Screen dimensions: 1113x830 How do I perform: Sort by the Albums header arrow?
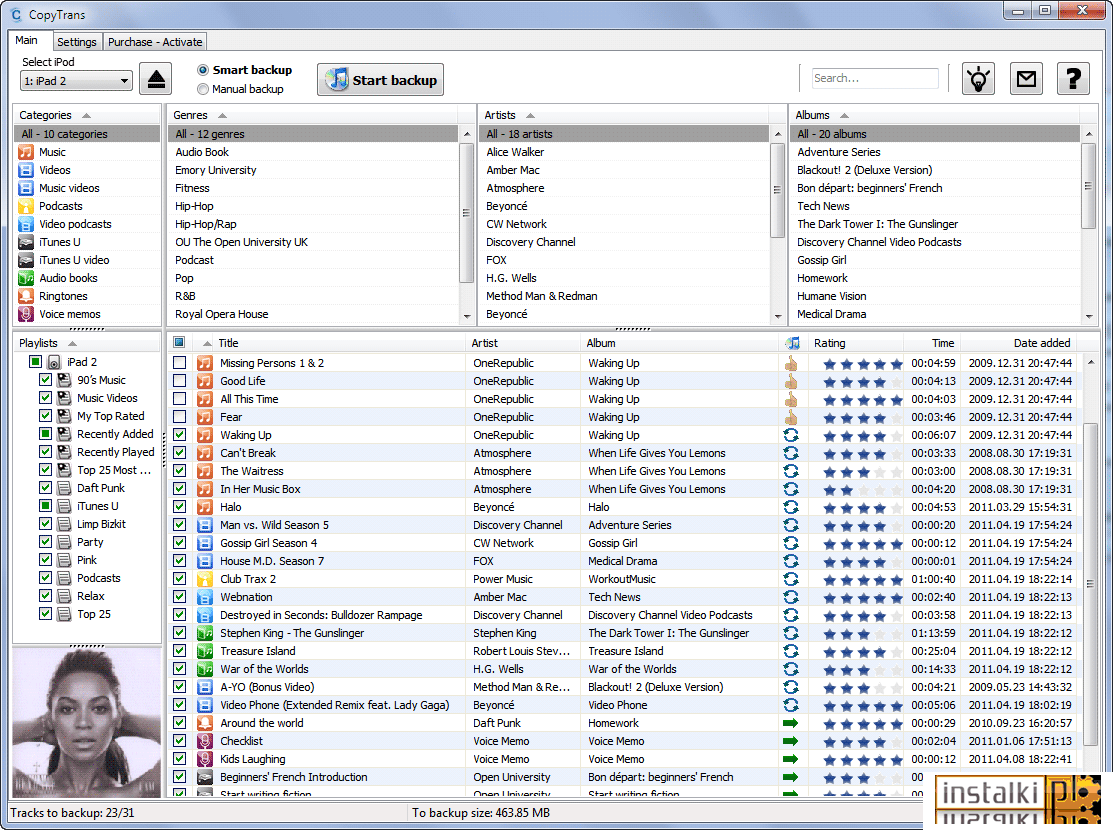pos(844,115)
